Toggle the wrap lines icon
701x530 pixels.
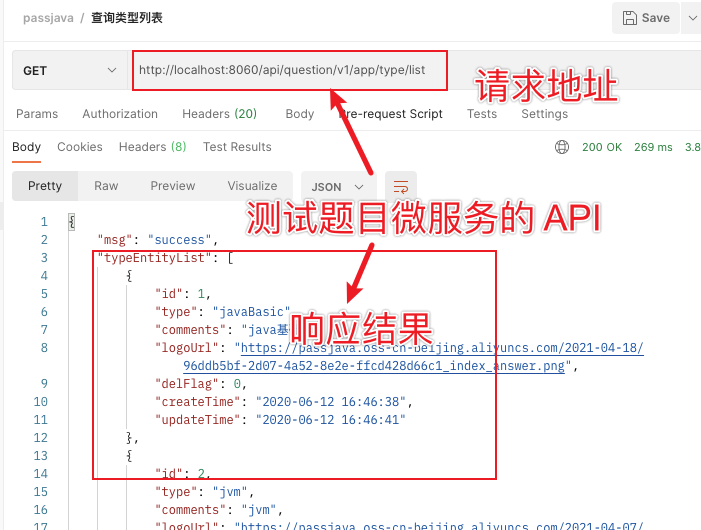click(401, 186)
